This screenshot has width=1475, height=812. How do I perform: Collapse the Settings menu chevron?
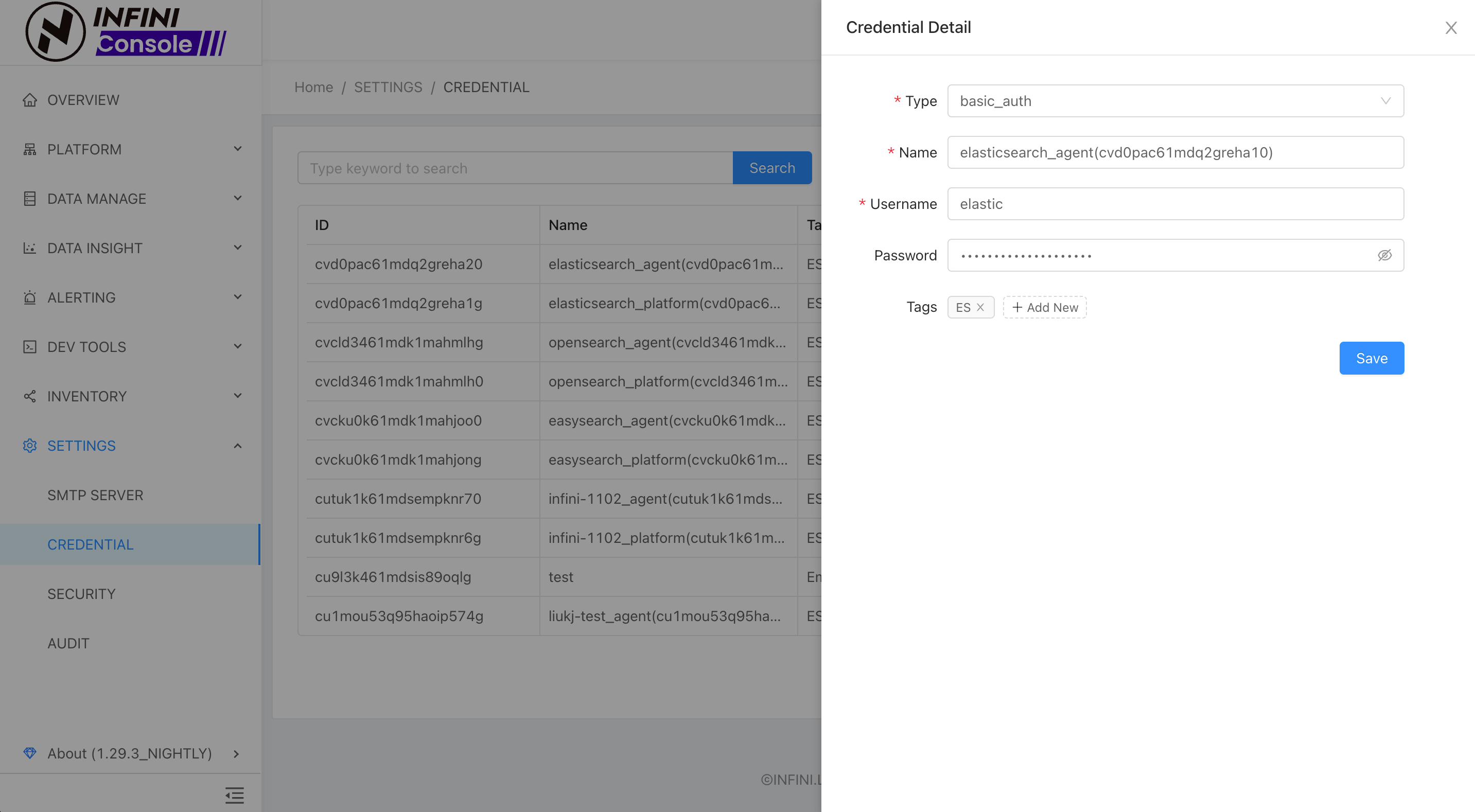[x=238, y=446]
